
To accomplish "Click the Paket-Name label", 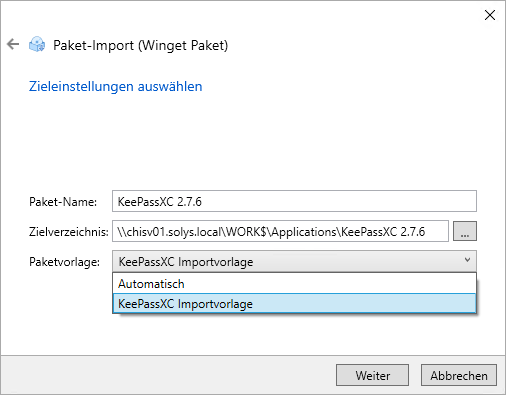I will [x=63, y=202].
